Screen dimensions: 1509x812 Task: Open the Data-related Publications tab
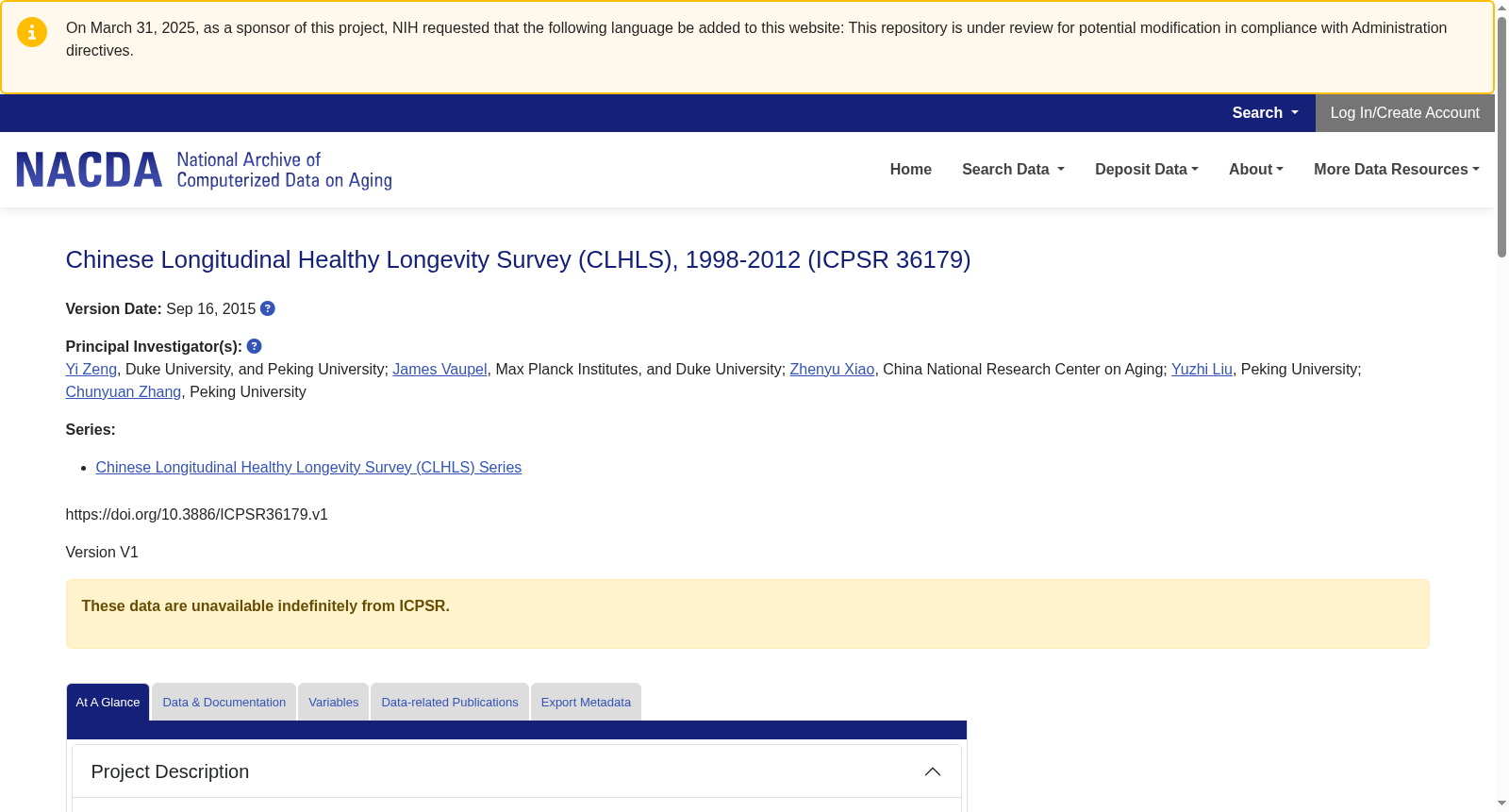click(450, 702)
